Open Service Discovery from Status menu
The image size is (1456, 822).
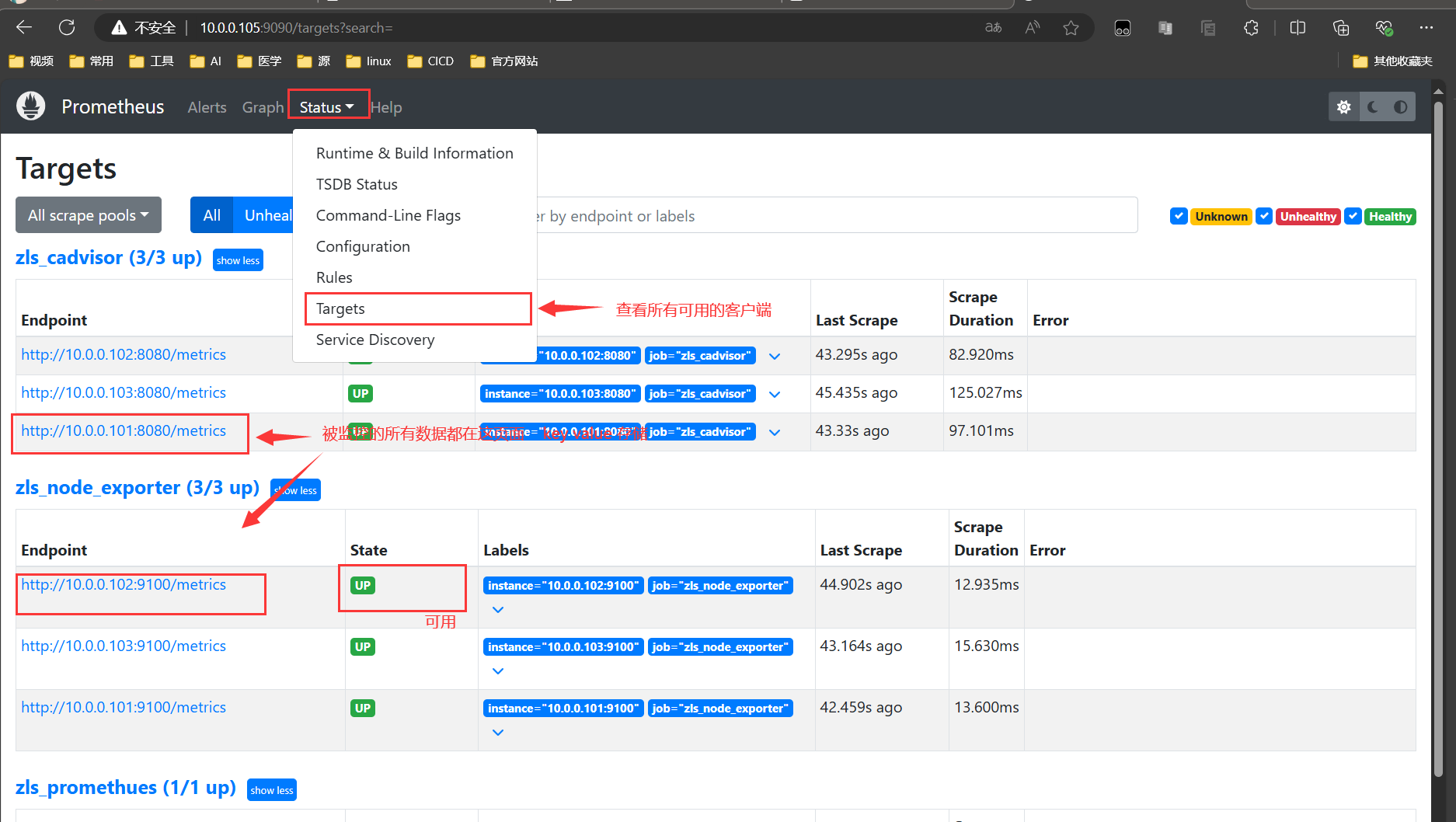click(415, 340)
